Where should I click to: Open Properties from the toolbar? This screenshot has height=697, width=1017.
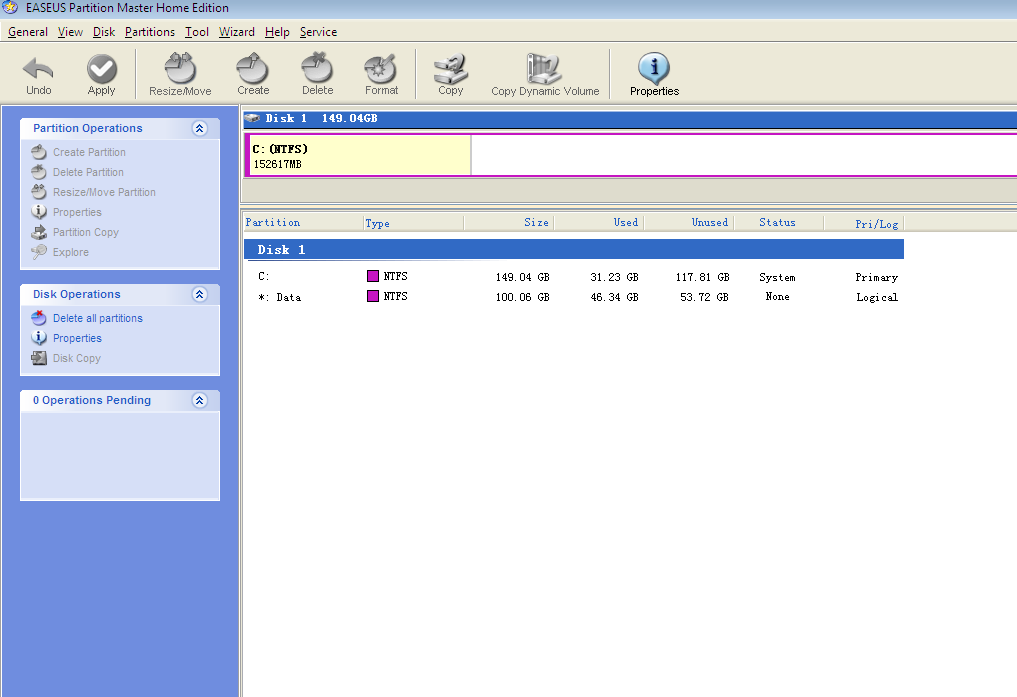pyautogui.click(x=654, y=70)
